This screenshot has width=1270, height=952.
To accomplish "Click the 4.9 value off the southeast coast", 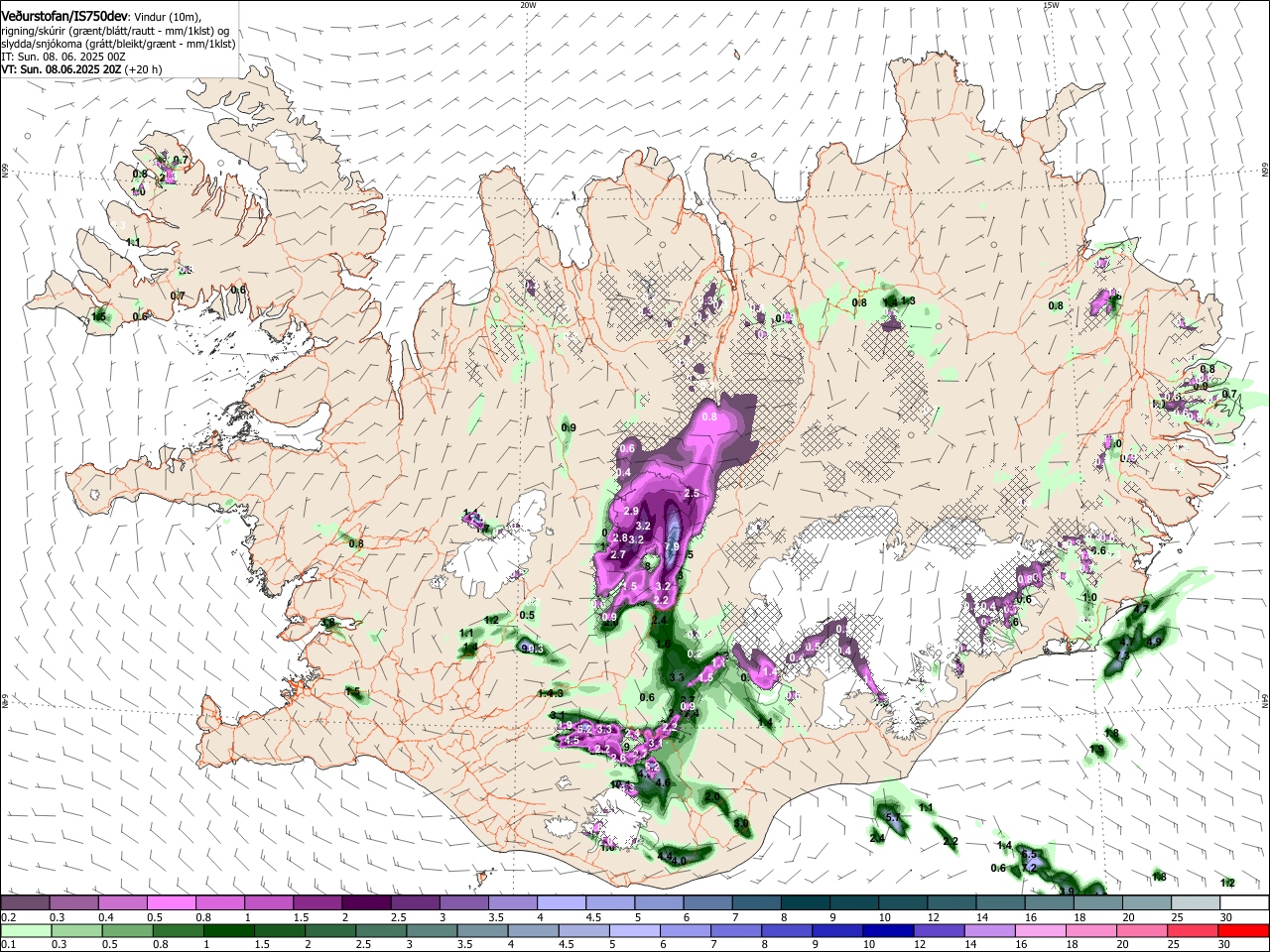I will 1153,643.
